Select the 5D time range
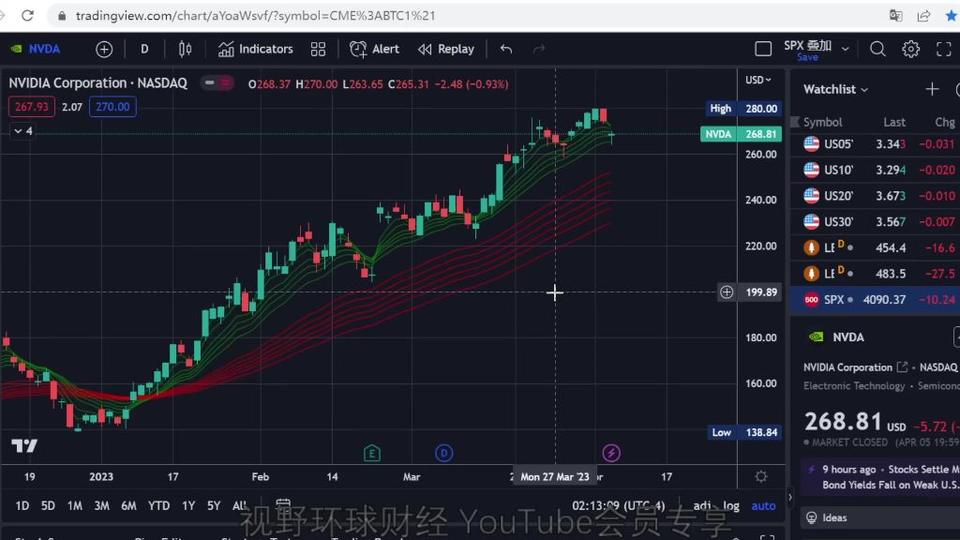Screen dimensions: 960x540 pos(48,506)
